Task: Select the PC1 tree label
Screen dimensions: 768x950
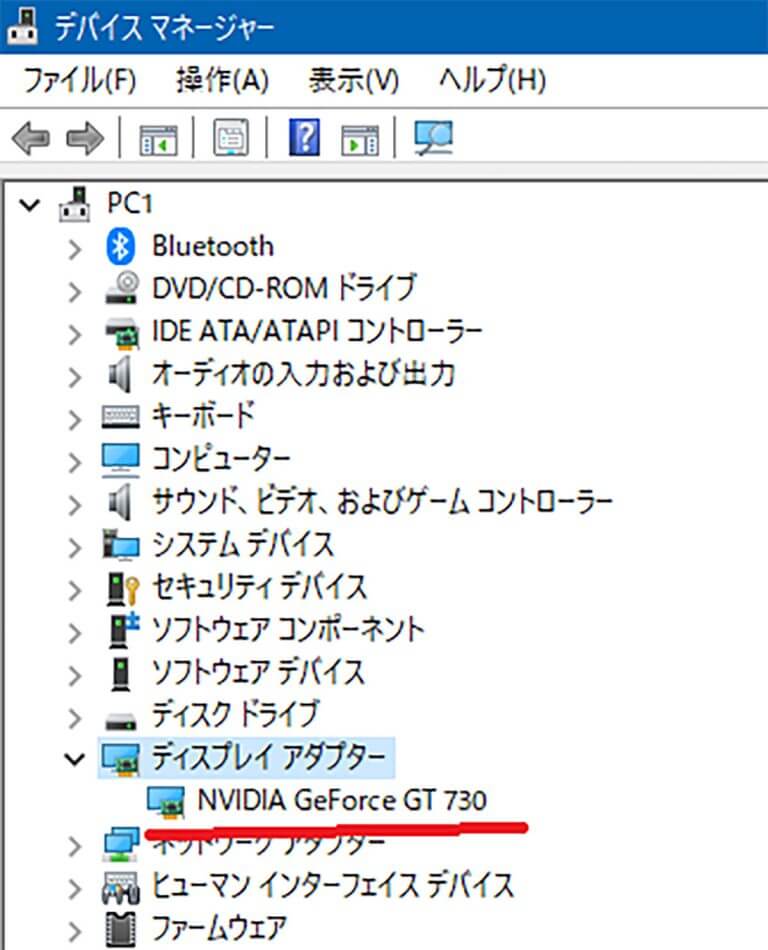Action: pyautogui.click(x=130, y=204)
